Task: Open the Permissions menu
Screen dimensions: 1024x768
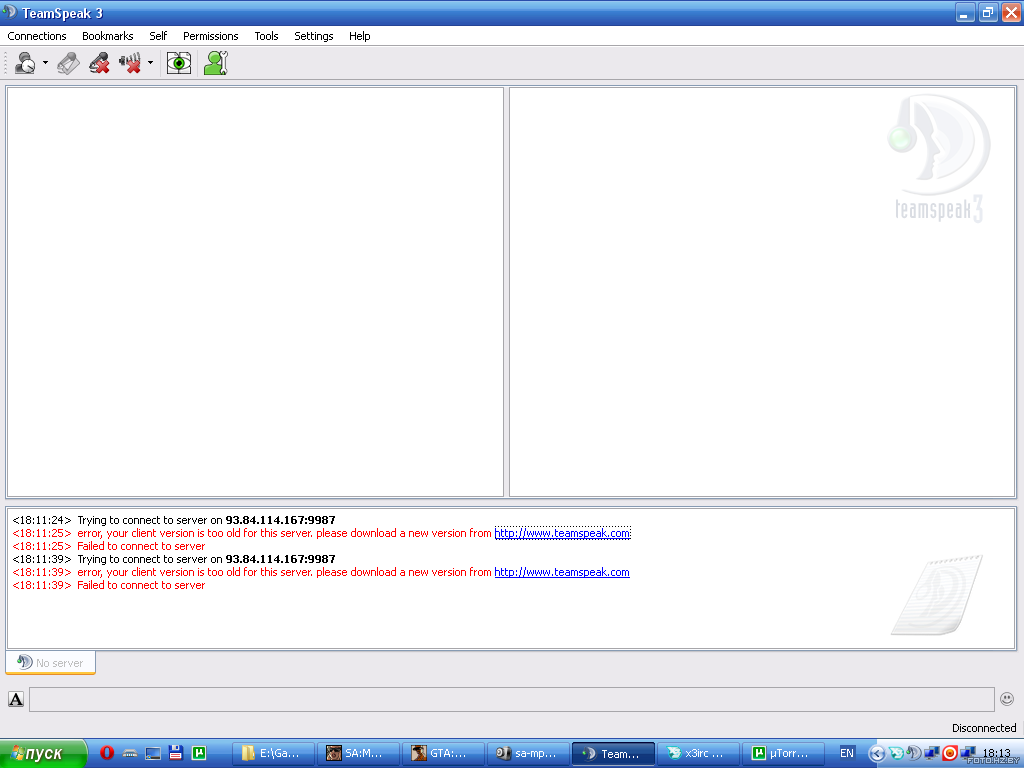Action: (x=210, y=36)
